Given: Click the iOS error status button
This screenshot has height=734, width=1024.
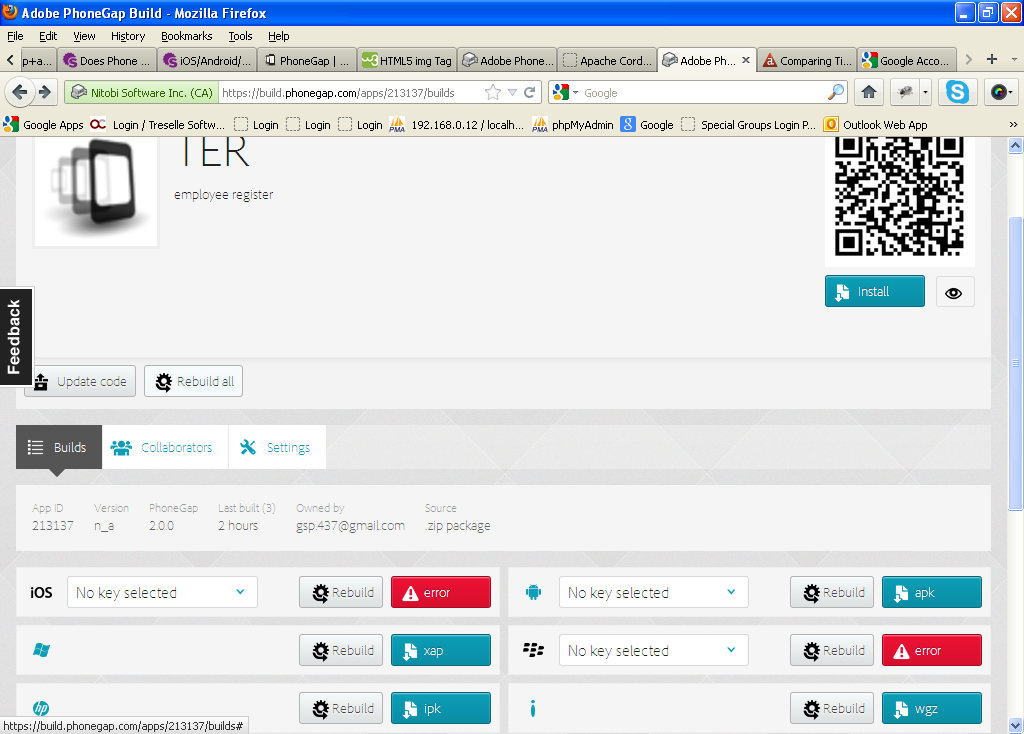Looking at the screenshot, I should tap(440, 593).
